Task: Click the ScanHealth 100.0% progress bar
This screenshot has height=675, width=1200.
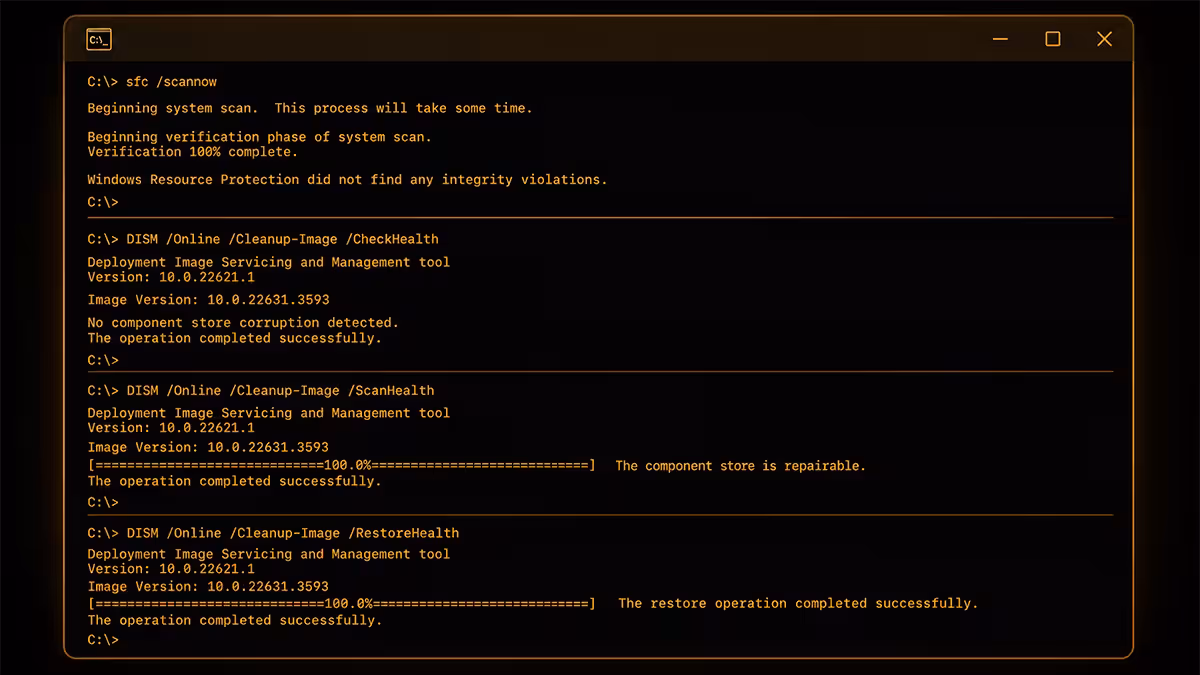Action: point(341,466)
